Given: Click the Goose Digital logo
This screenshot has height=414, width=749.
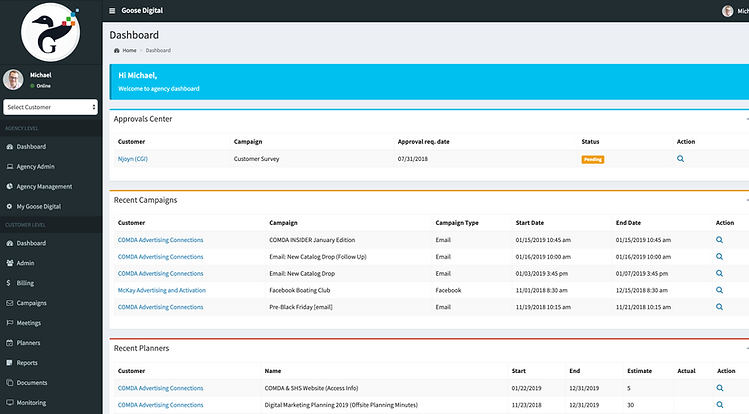Looking at the screenshot, I should (x=51, y=32).
